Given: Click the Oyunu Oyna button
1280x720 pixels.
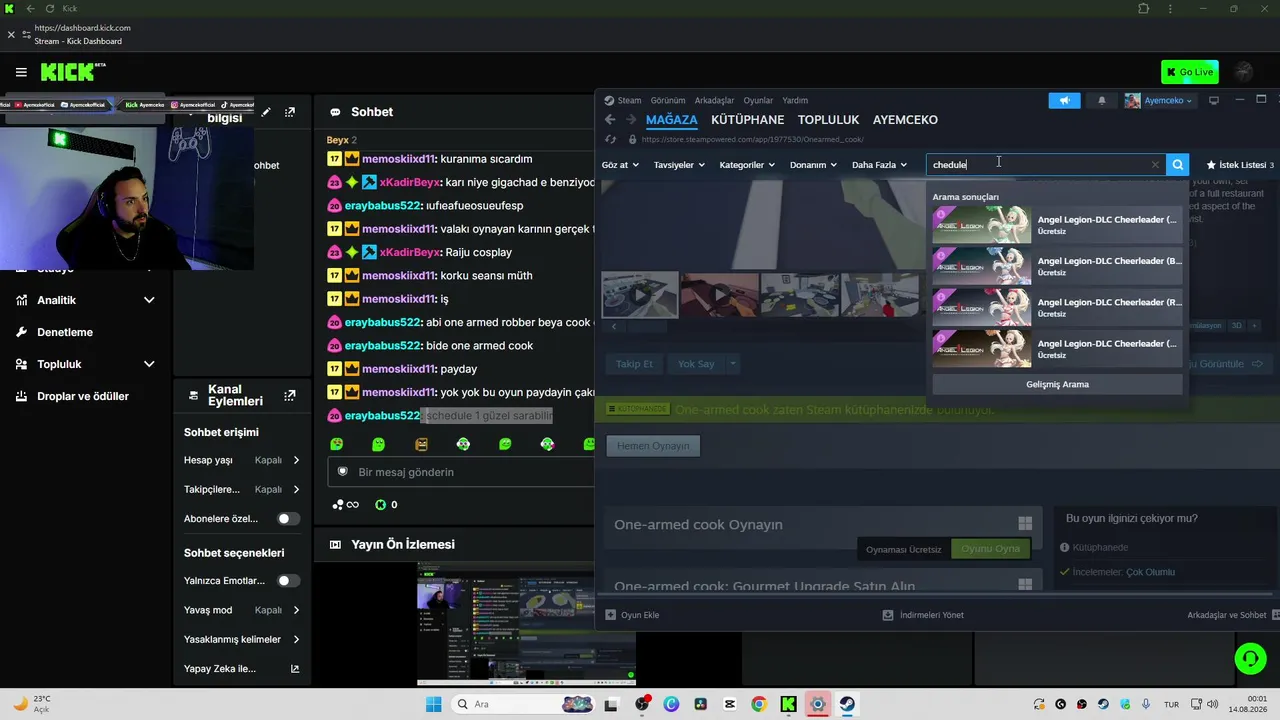Looking at the screenshot, I should (x=990, y=549).
